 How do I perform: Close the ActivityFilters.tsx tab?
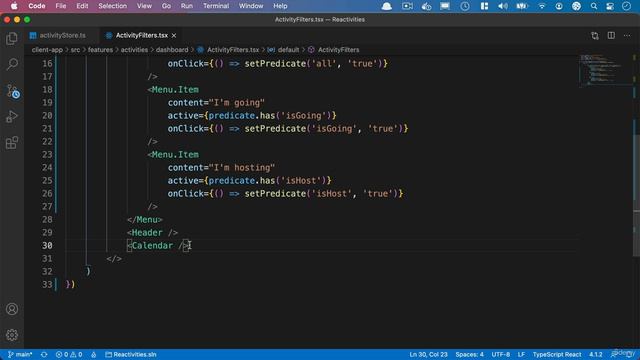pos(174,36)
